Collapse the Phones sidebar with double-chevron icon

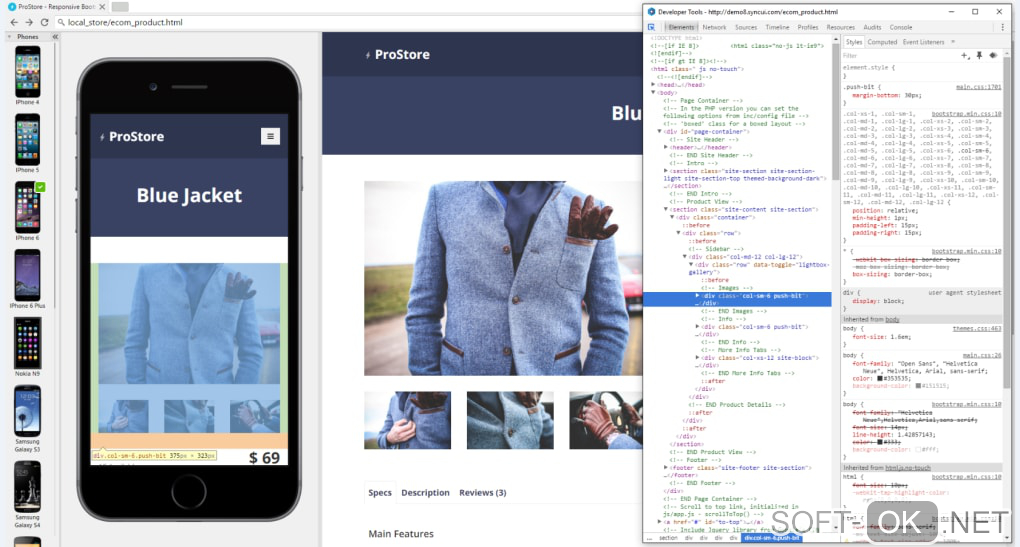[55, 36]
